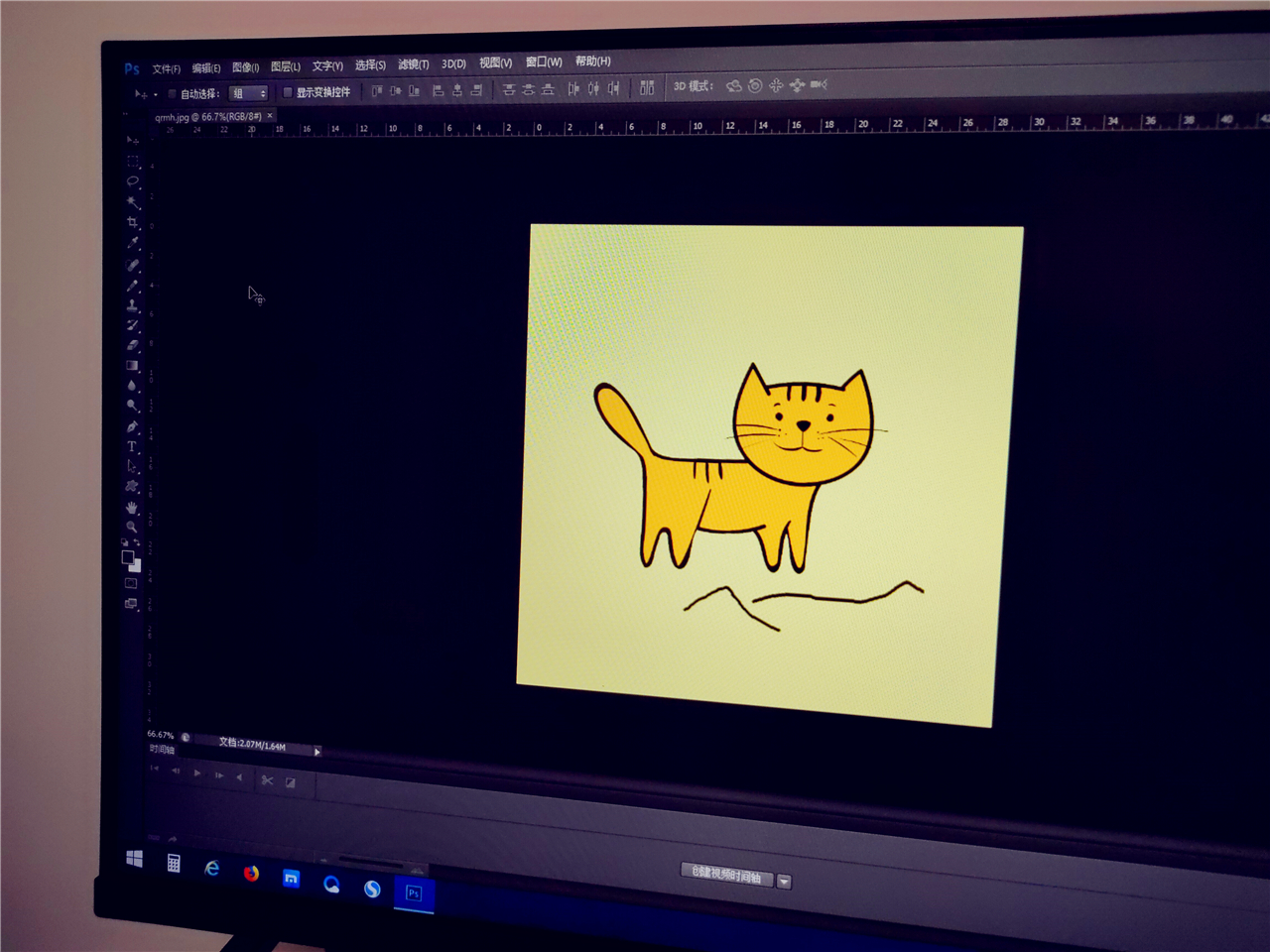The height and width of the screenshot is (952, 1270).
Task: Select the Gradient tool
Action: (x=133, y=366)
